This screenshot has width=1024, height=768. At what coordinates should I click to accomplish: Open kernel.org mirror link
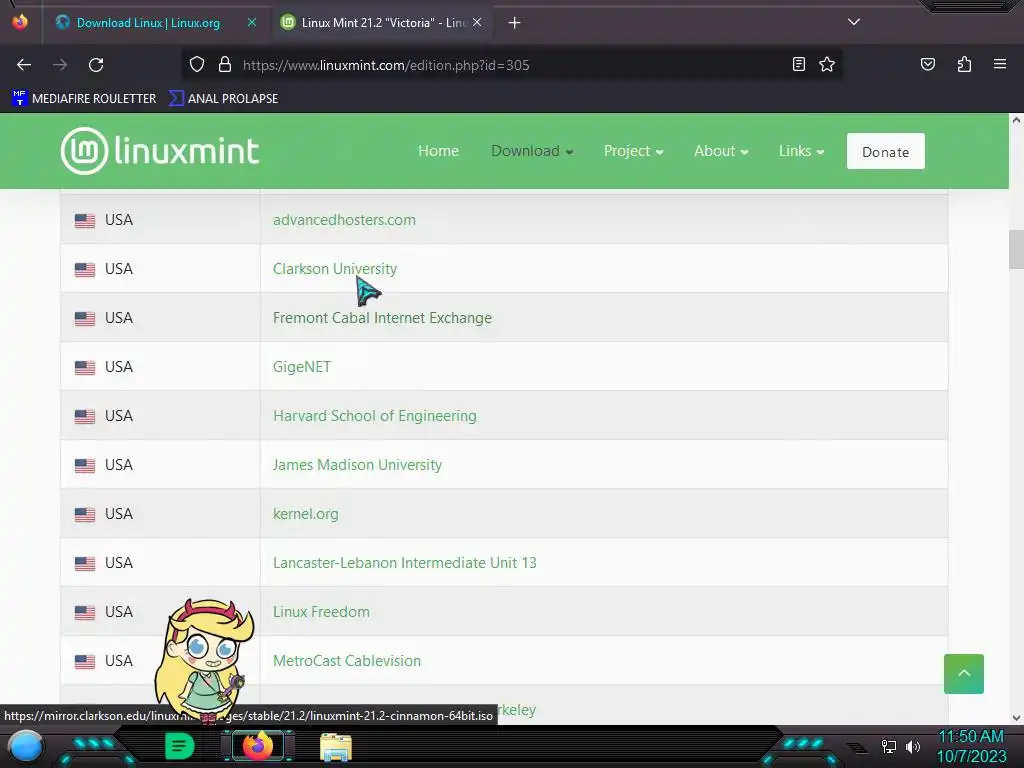pyautogui.click(x=306, y=514)
